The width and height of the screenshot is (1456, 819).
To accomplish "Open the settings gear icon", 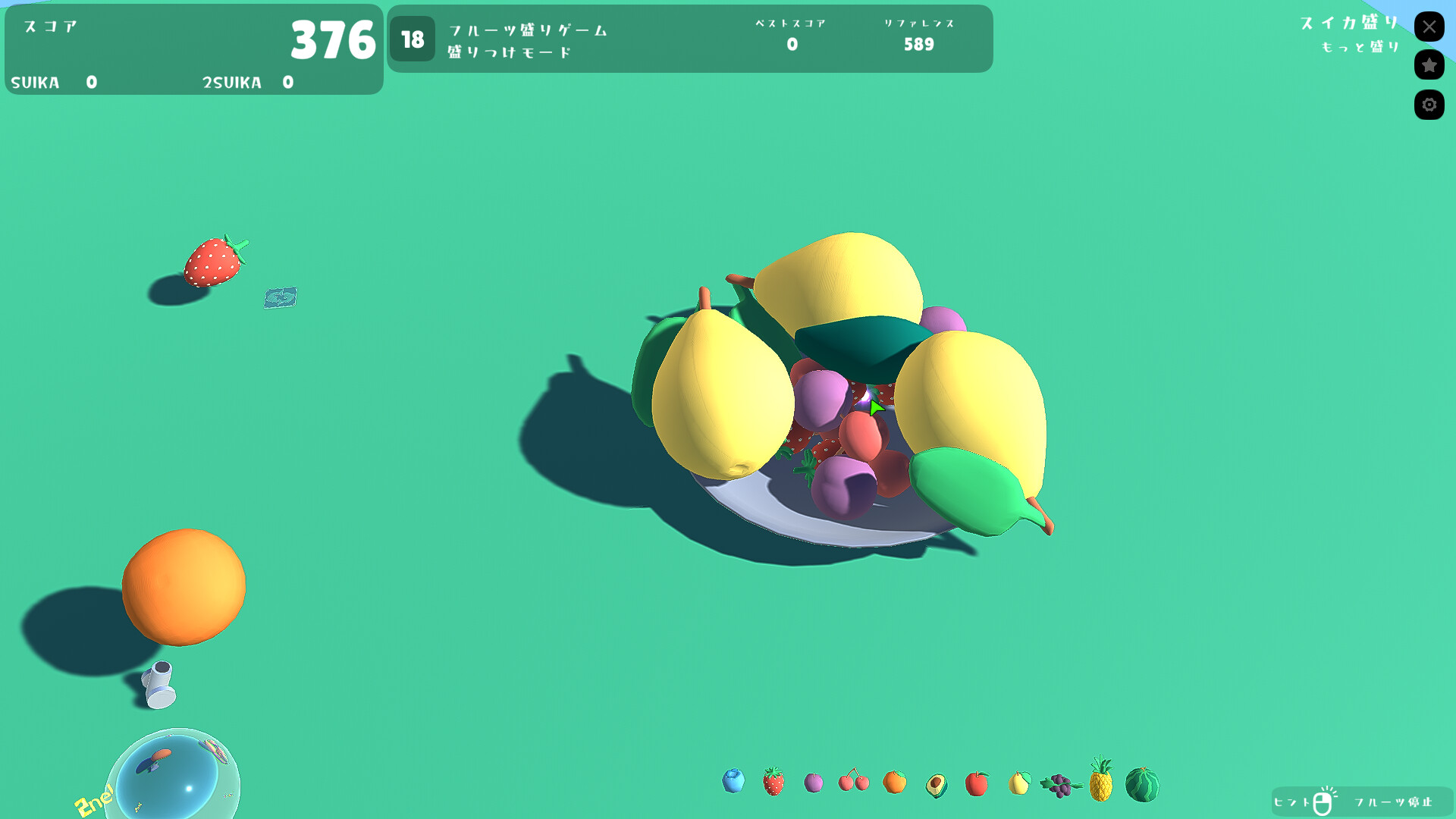I will click(1429, 105).
